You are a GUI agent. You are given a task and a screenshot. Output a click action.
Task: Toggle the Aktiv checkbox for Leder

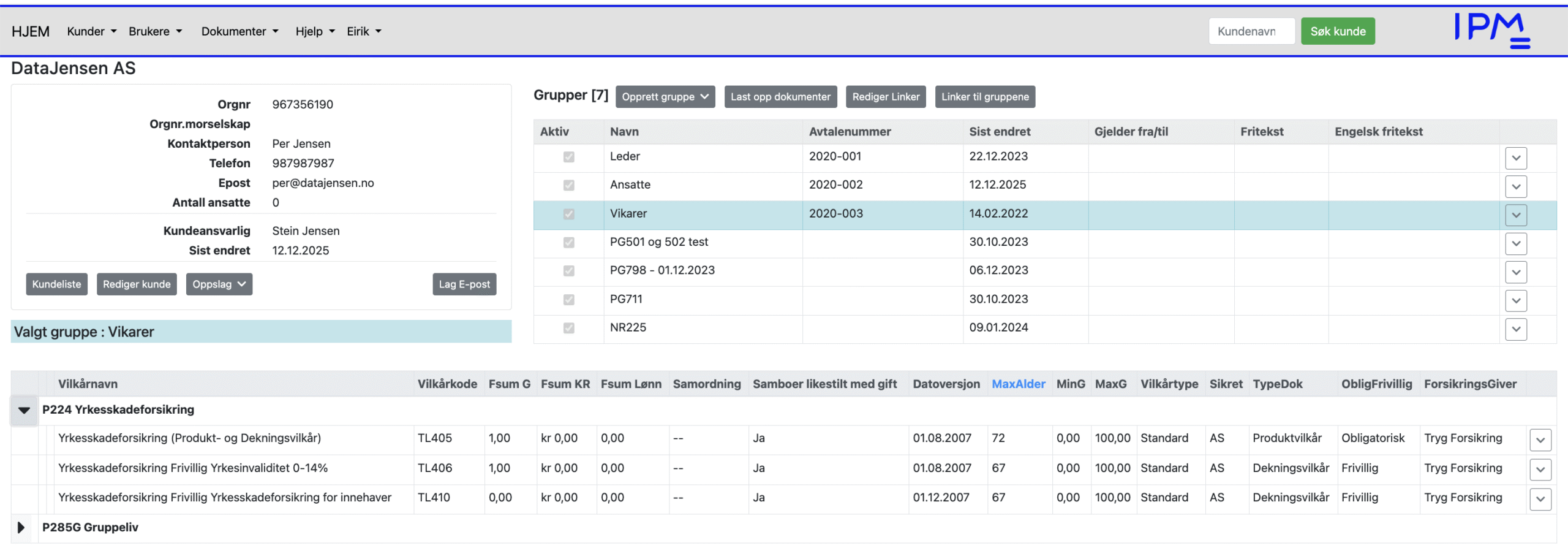568,157
